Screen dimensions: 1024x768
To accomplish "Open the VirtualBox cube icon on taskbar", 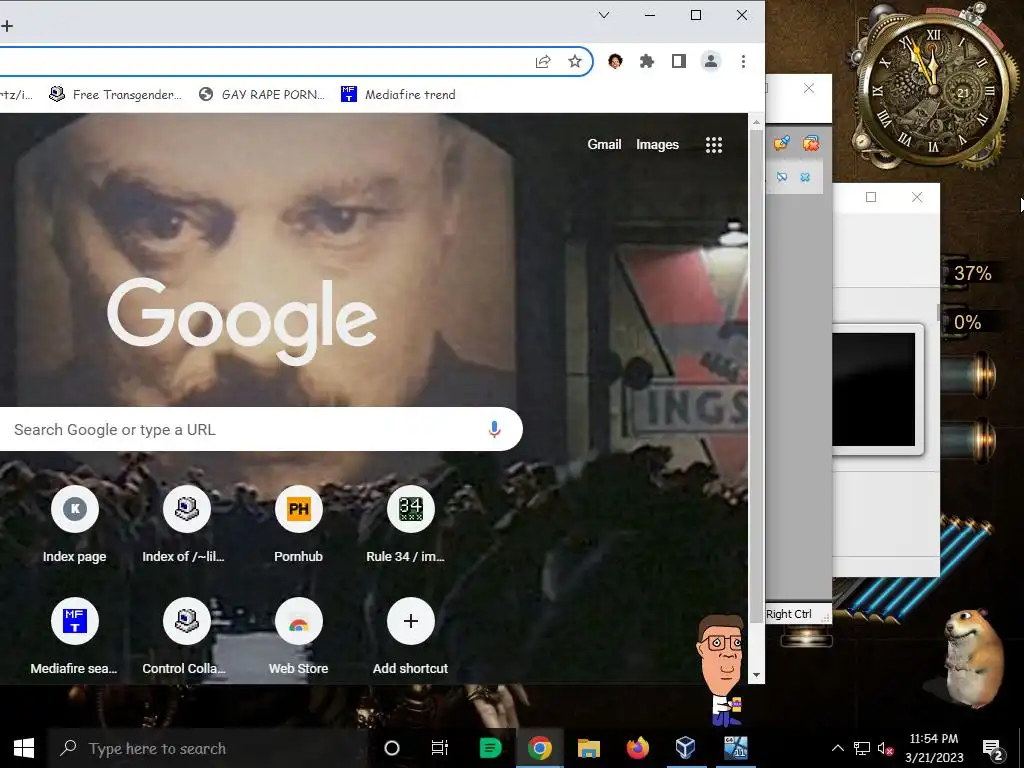I will pos(686,748).
